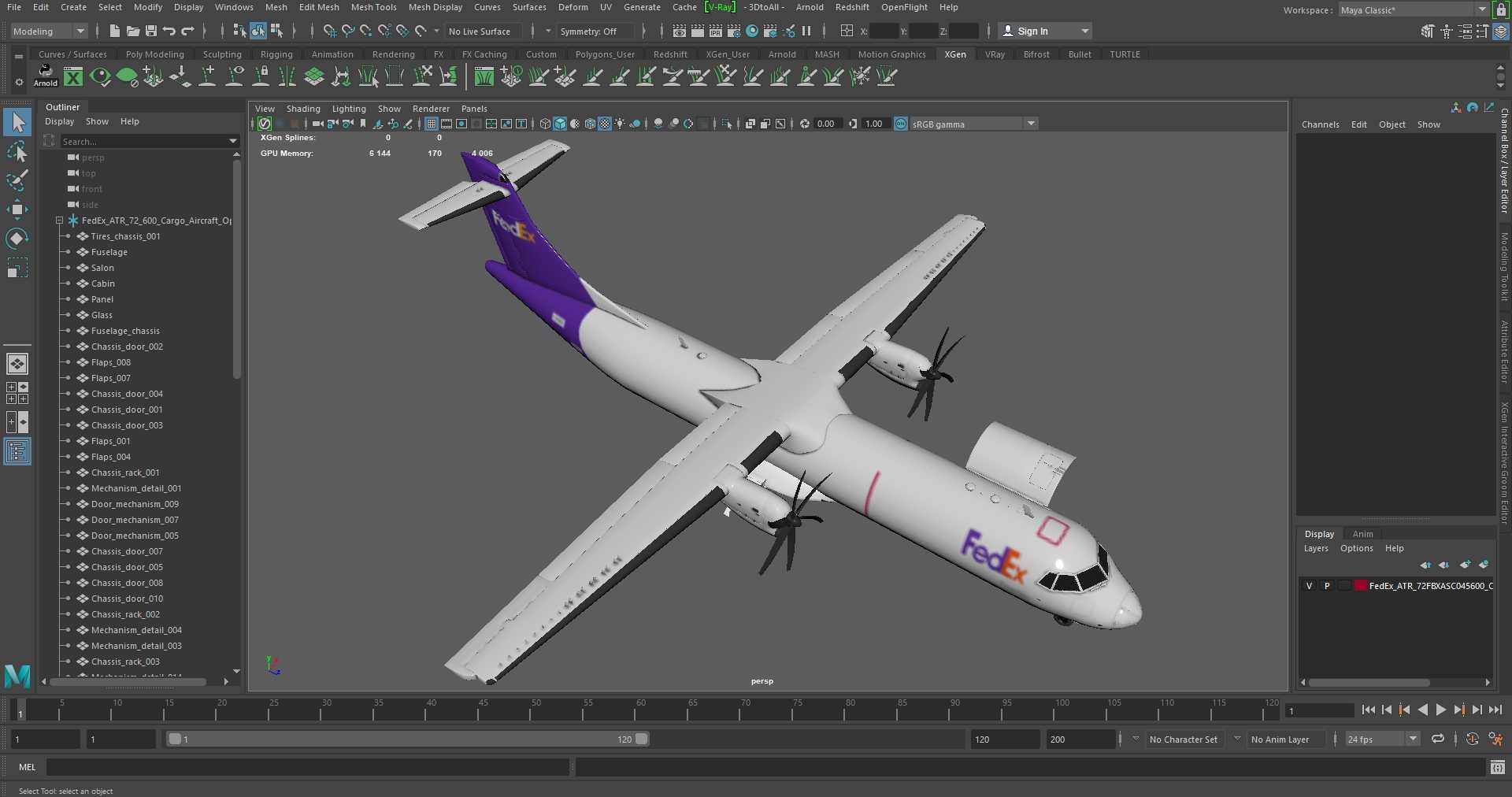The height and width of the screenshot is (797, 1512).
Task: Click the Arnold python shelf icon
Action: pyautogui.click(x=46, y=76)
